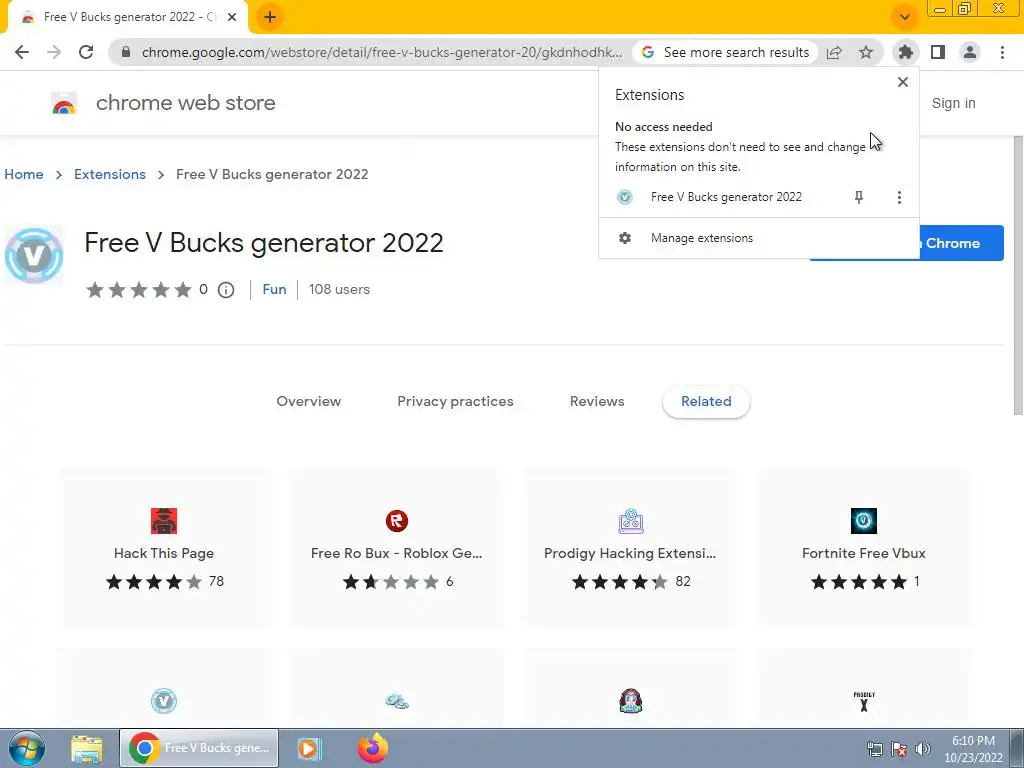Click the forward navigation arrow
Screen dimensions: 1024x768
coord(54,52)
